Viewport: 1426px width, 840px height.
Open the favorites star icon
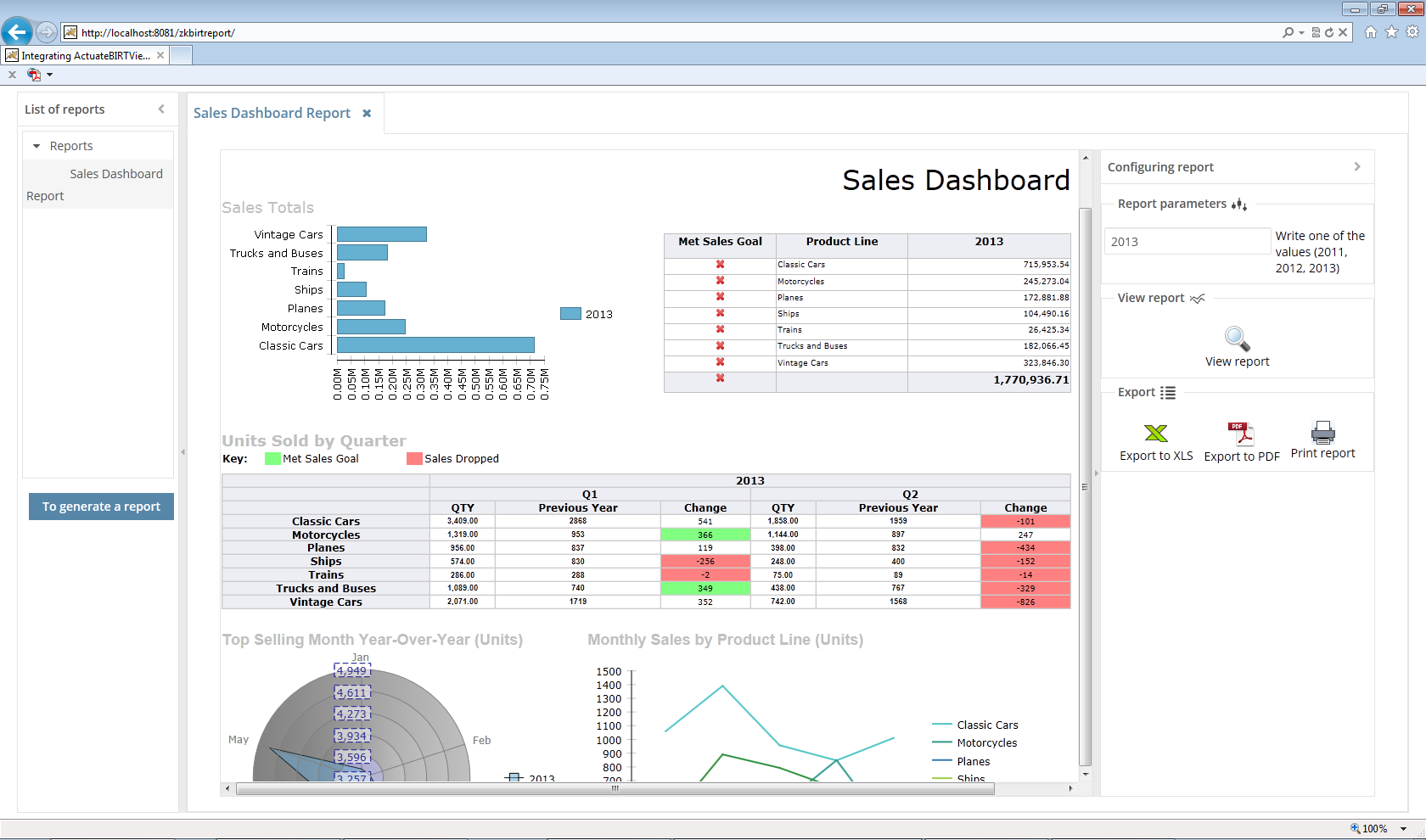[x=1391, y=32]
